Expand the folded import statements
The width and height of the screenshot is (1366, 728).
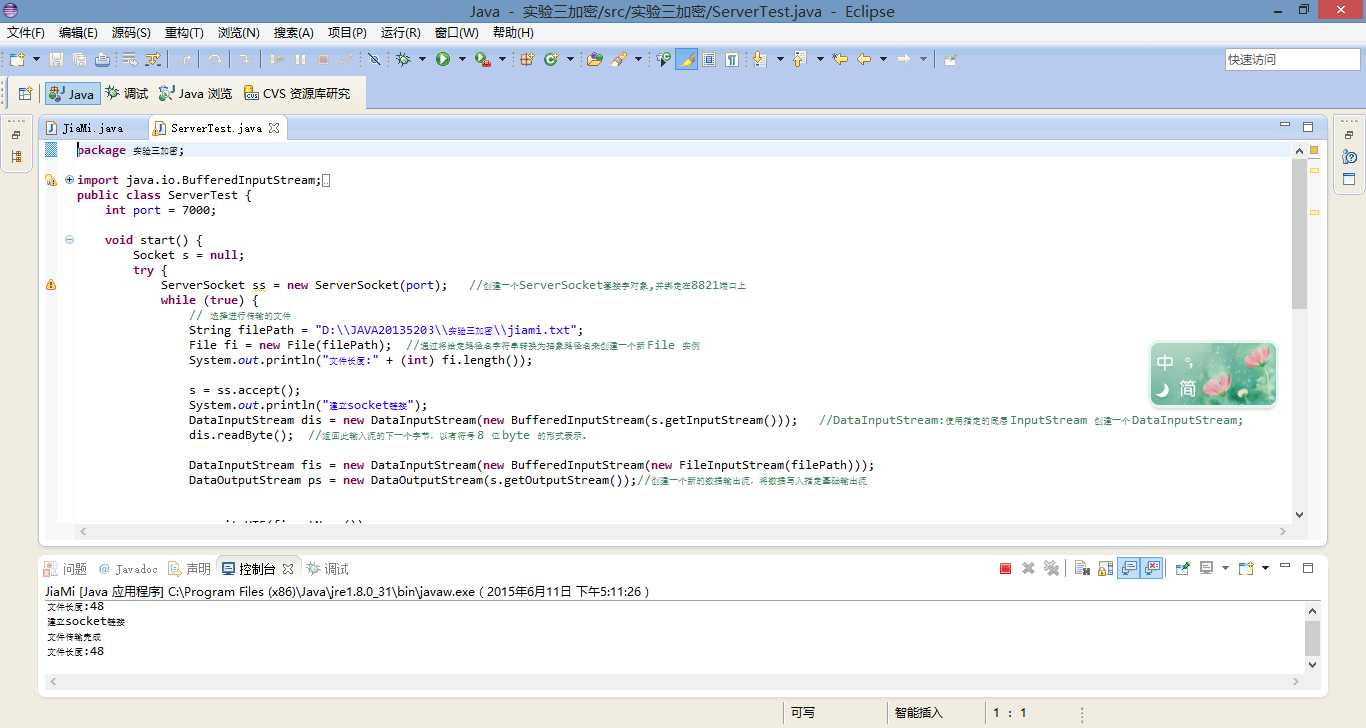pos(69,180)
